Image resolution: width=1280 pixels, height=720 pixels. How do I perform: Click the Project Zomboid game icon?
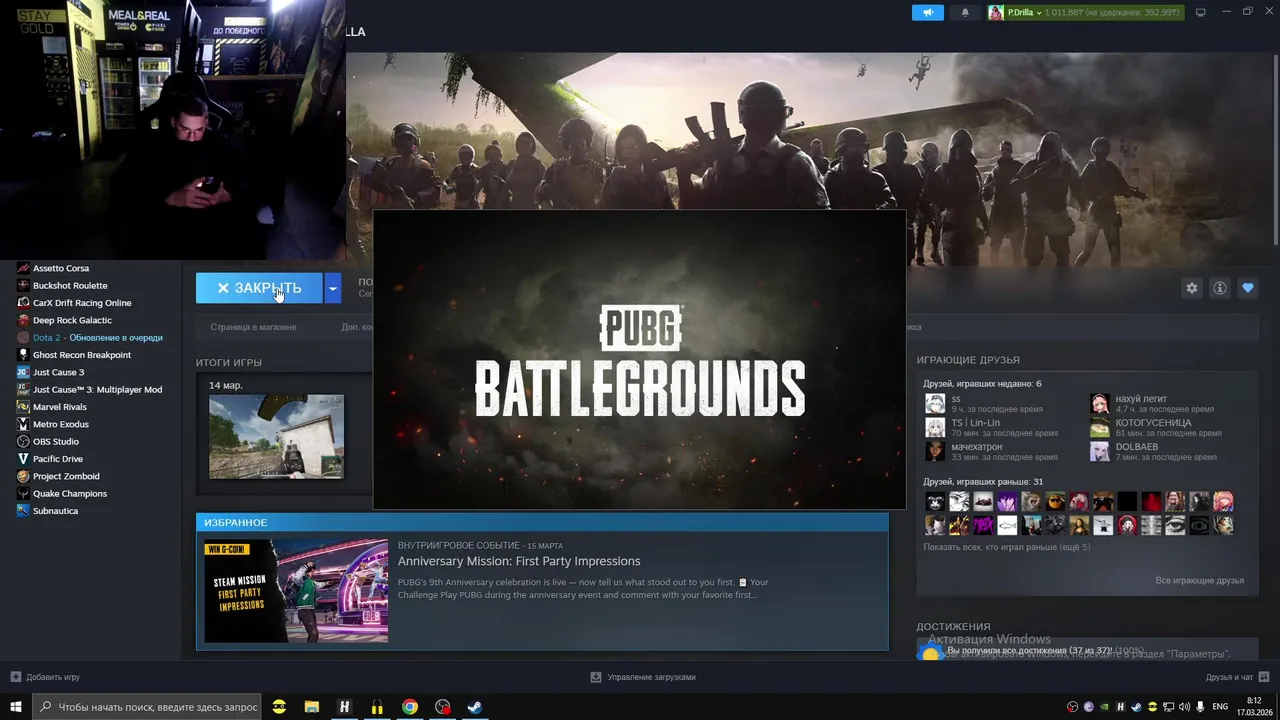24,476
